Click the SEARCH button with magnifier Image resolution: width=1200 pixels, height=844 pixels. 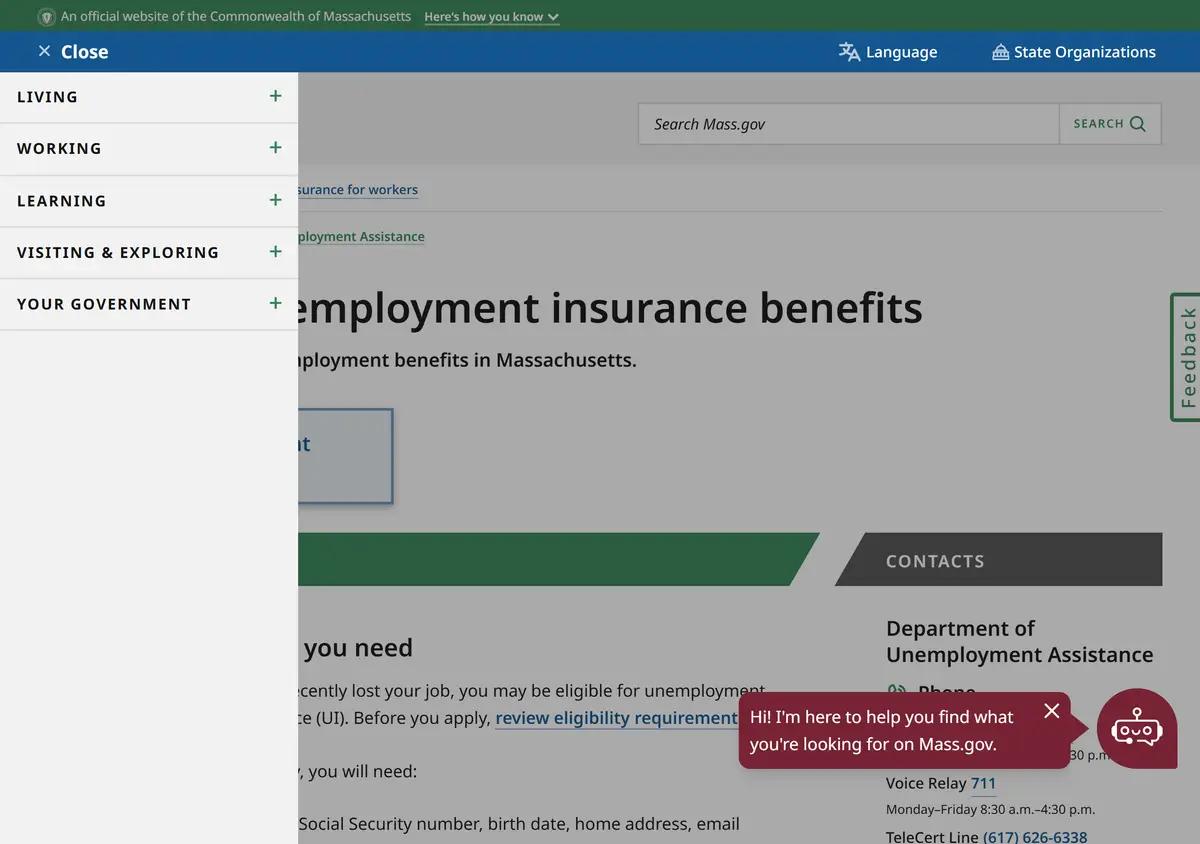(x=1110, y=124)
